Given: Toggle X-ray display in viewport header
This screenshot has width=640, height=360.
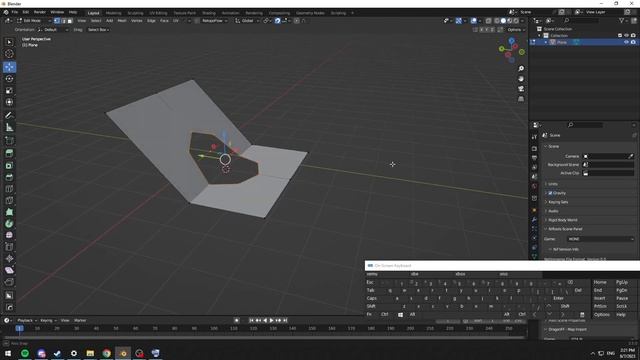Looking at the screenshot, I should (x=488, y=21).
